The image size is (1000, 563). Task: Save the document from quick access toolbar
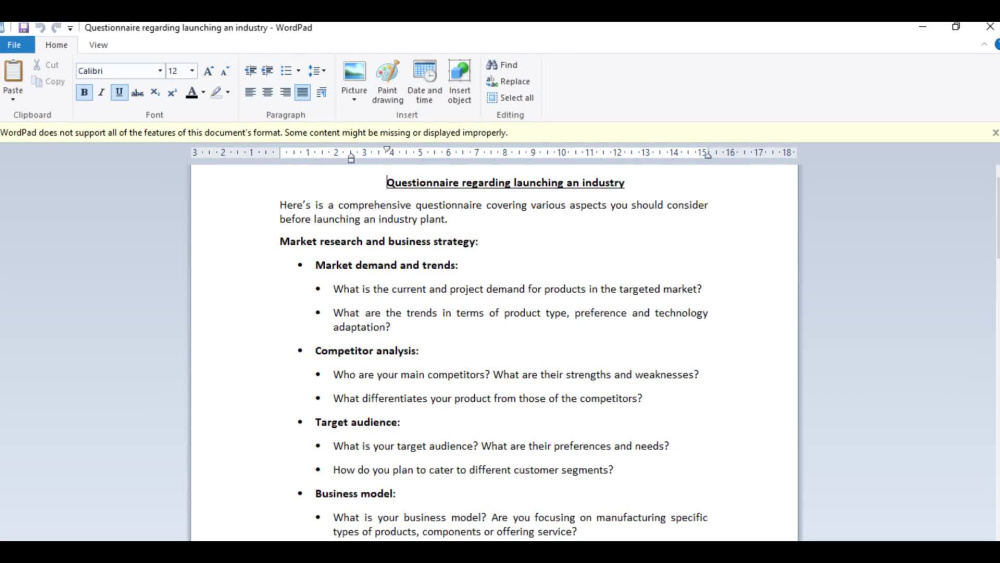24,27
